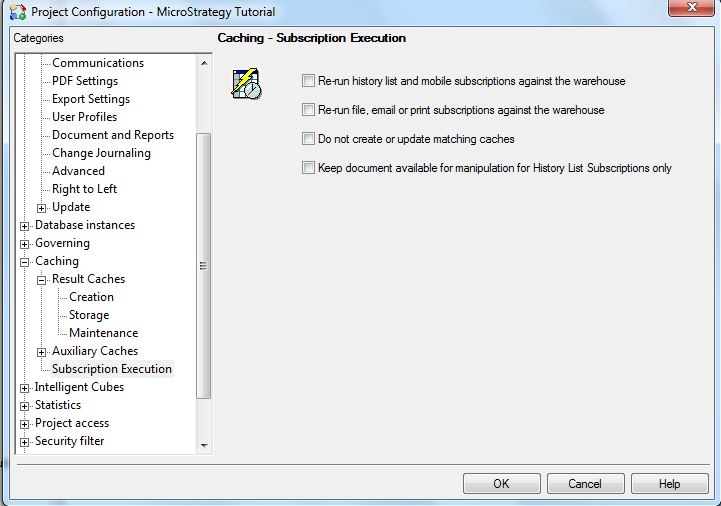Viewport: 721px width, 506px height.
Task: Click the Subscription Execution caching icon
Action: tap(246, 84)
